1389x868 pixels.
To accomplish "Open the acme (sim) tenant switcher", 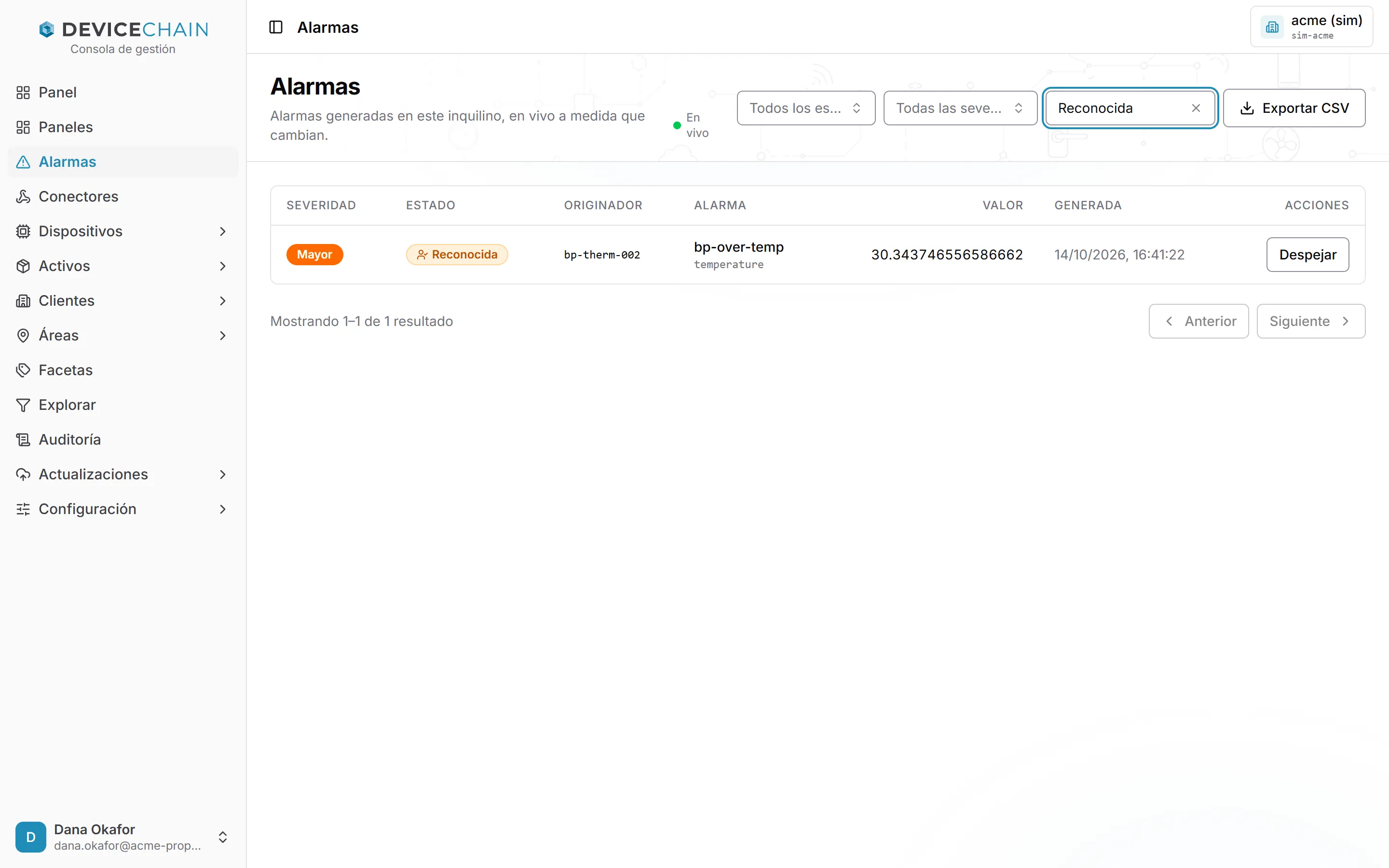I will 1311,27.
